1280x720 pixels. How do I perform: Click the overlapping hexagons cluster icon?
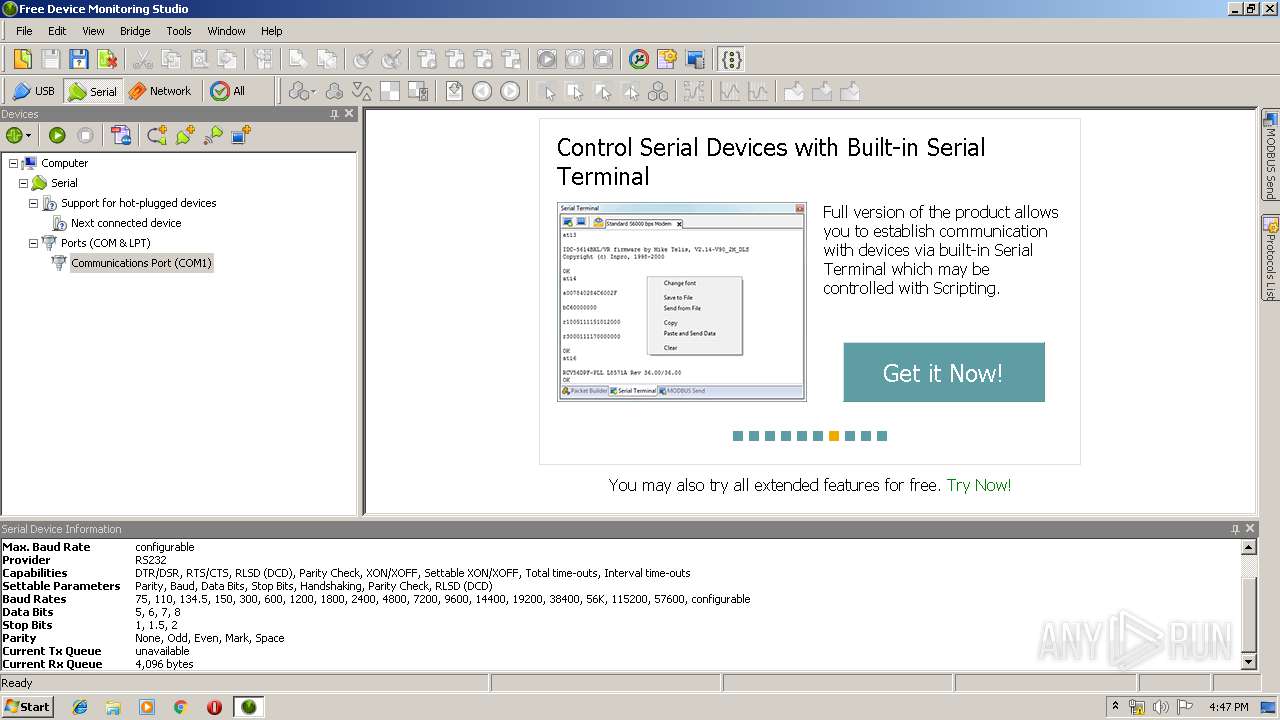(x=334, y=91)
